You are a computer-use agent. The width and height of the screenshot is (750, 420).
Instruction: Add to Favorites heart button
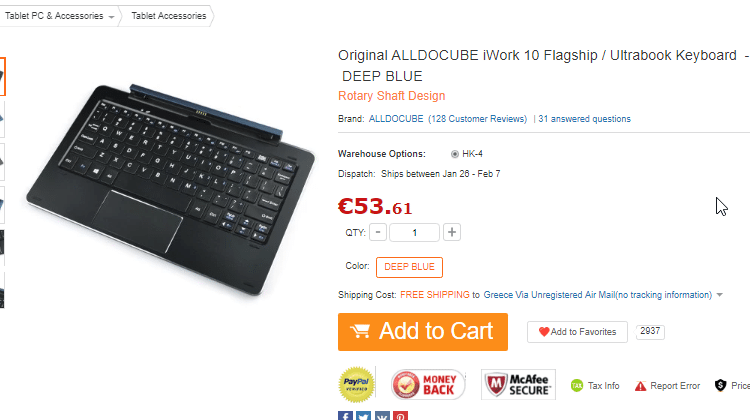click(577, 332)
